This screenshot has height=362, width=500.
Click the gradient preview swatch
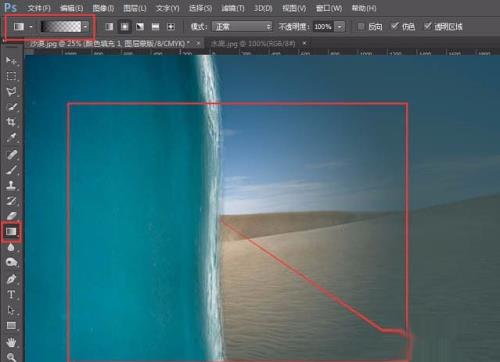[x=61, y=27]
